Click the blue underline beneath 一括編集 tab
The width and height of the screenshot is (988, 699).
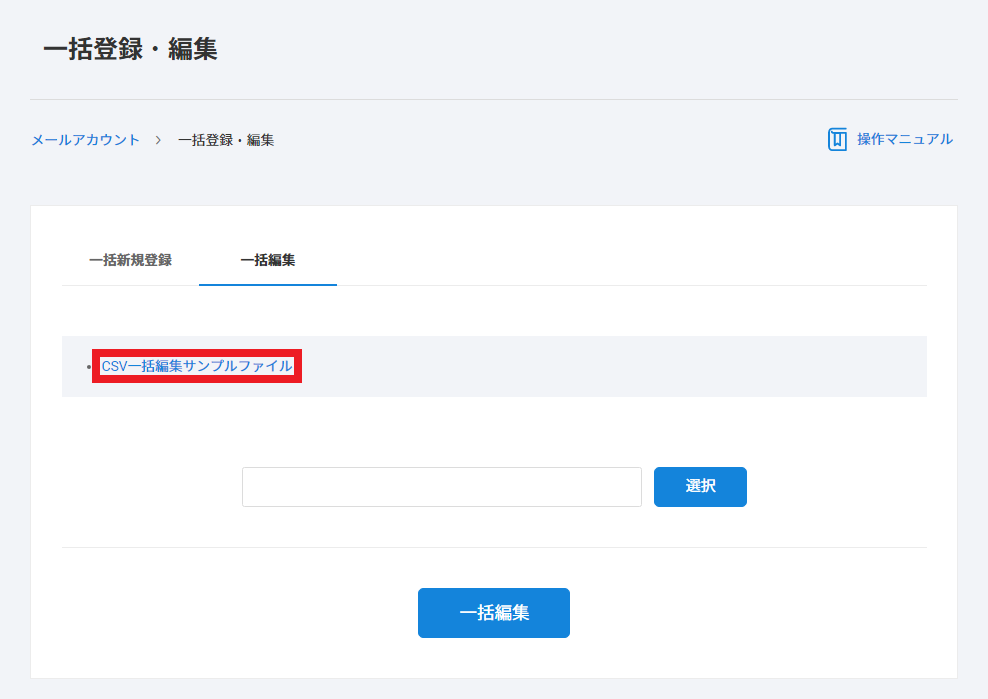click(x=267, y=285)
